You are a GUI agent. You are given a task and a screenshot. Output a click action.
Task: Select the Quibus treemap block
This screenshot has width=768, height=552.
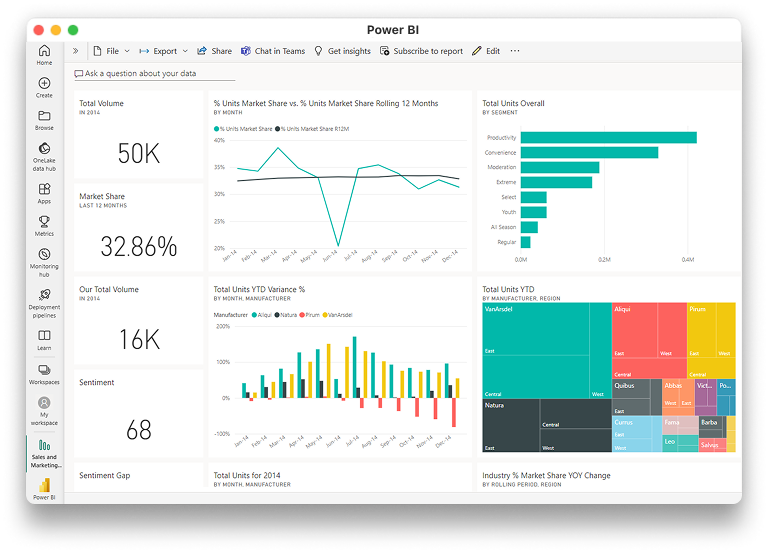(x=637, y=397)
